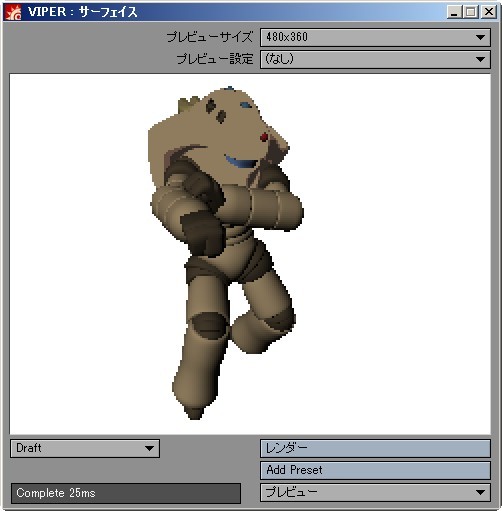Minimize the VIPER window
This screenshot has height=511, width=502.
(x=454, y=12)
